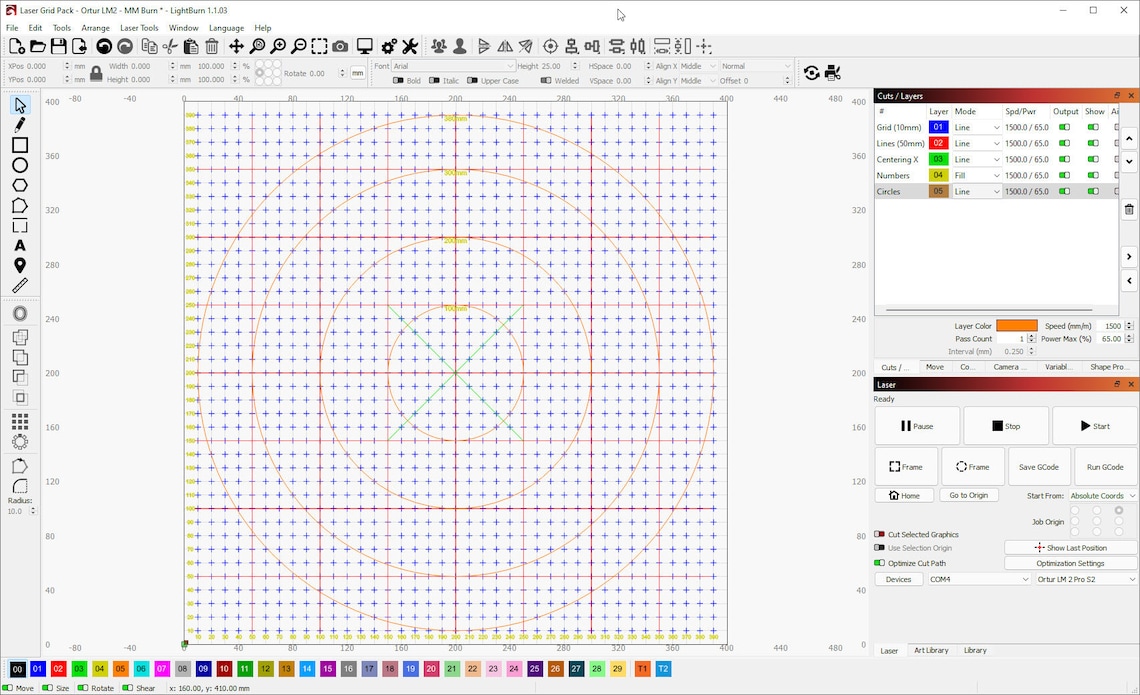The image size is (1140, 695).
Task: Open Normal text layout dropdown
Action: click(x=755, y=66)
